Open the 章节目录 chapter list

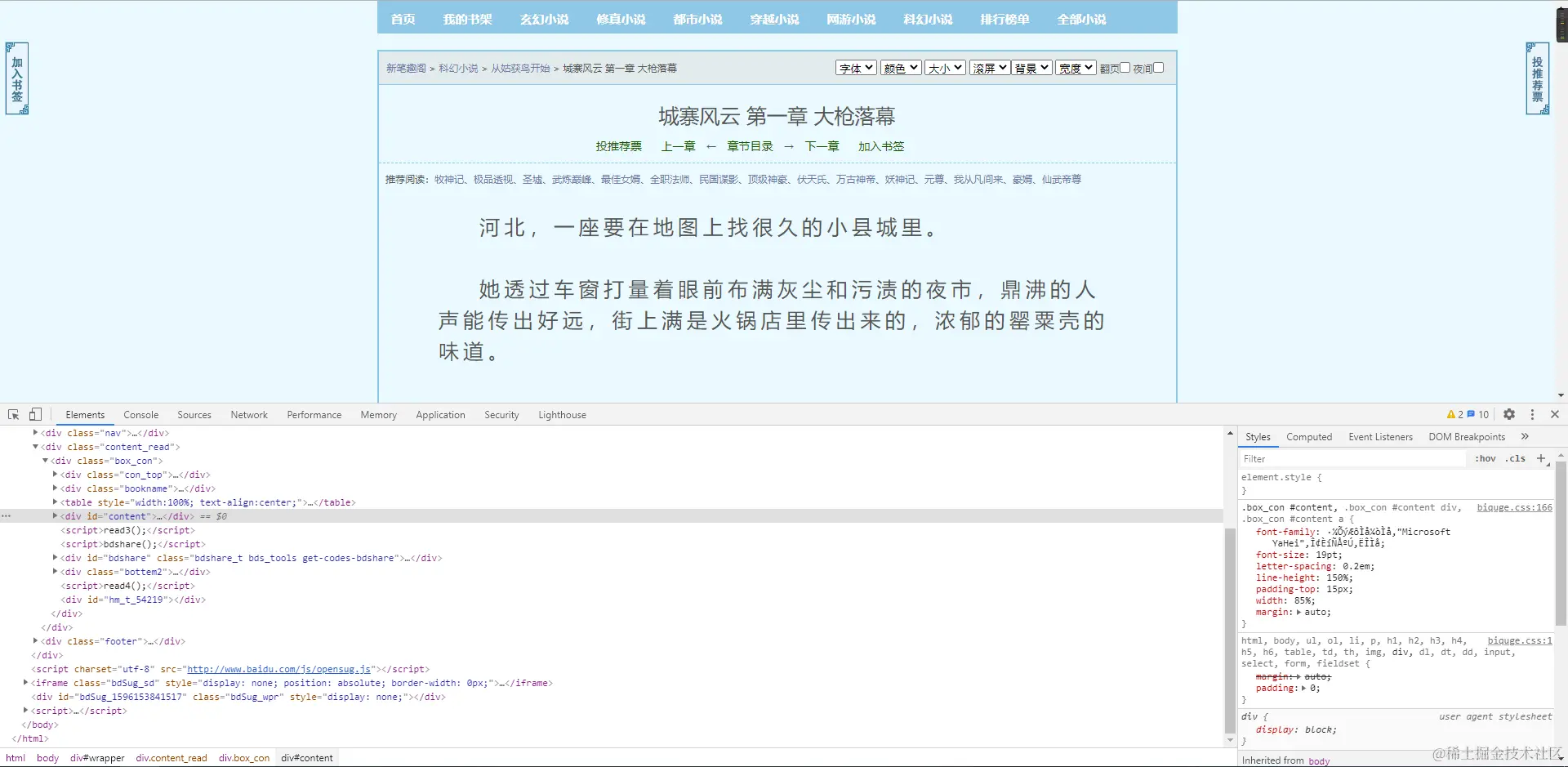pos(750,146)
